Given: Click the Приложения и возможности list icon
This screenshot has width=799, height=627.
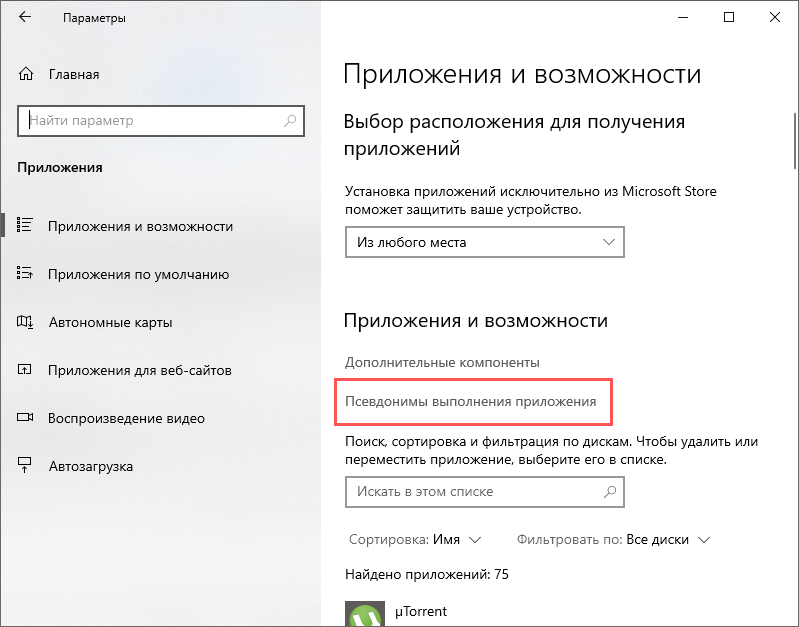Looking at the screenshot, I should (x=24, y=225).
